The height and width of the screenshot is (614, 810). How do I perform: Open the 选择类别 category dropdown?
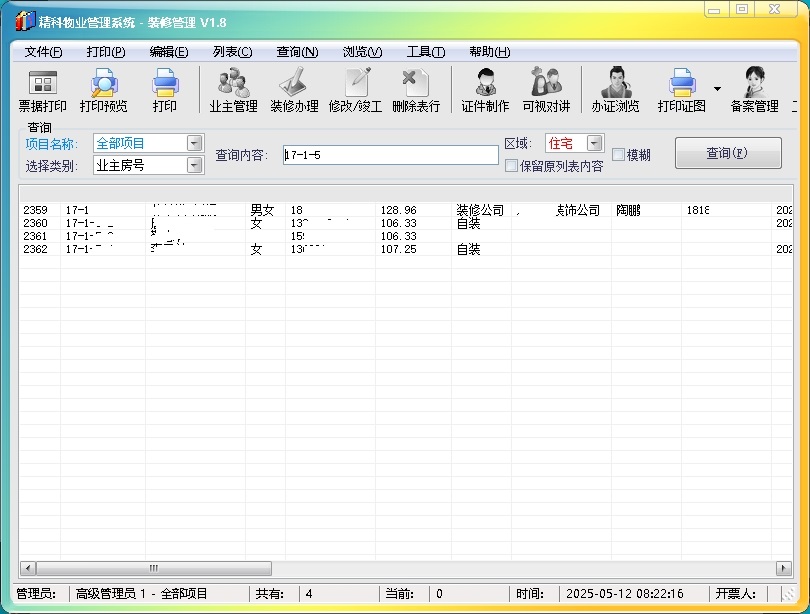point(194,165)
